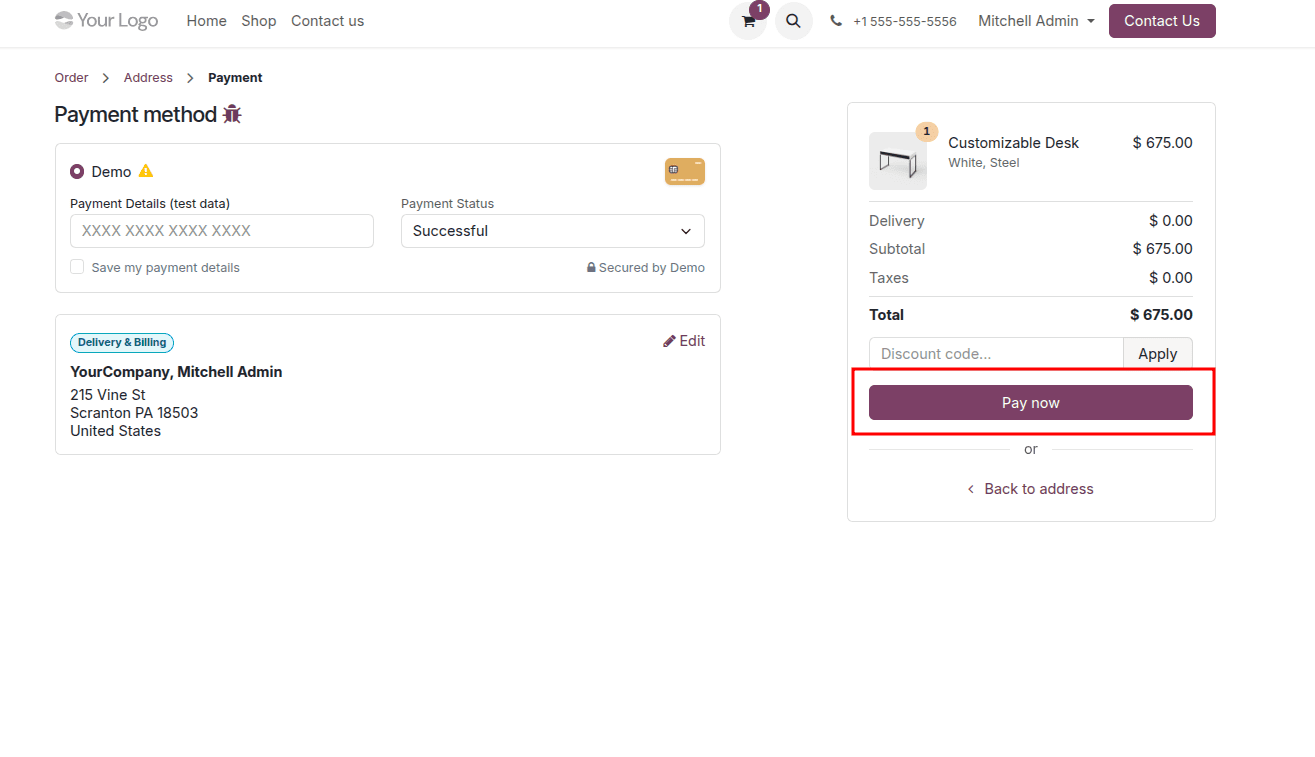This screenshot has height=757, width=1315.
Task: Click the phone number +1 555-555-5556
Action: click(904, 21)
